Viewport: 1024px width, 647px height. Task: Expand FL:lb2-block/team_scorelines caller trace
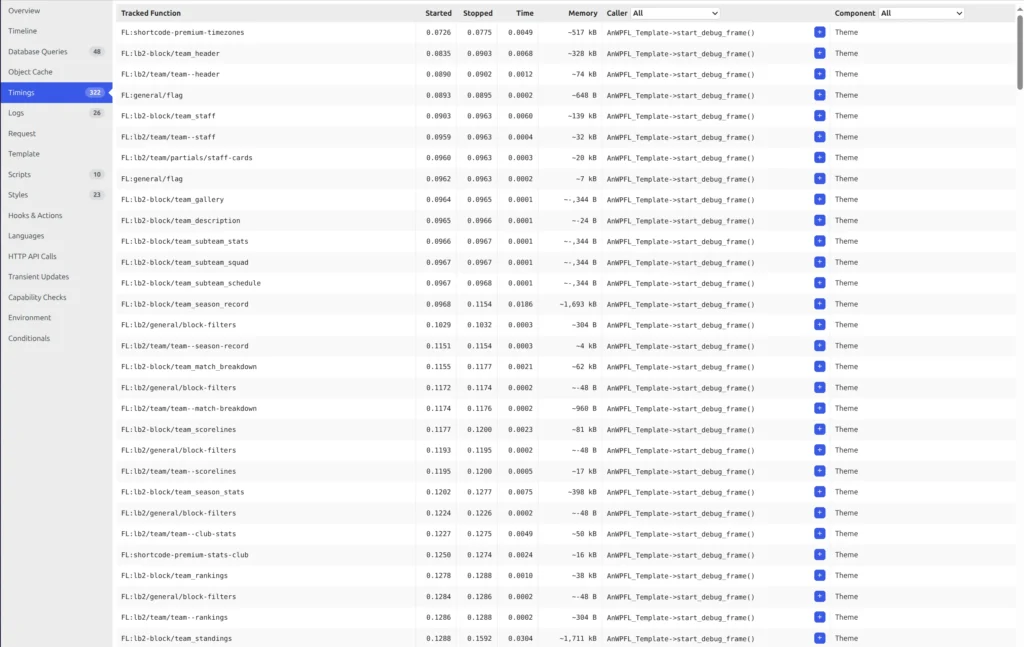[x=819, y=429]
